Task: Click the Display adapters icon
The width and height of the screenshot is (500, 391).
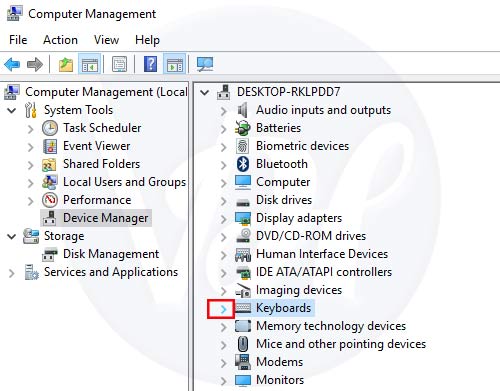Action: point(243,218)
